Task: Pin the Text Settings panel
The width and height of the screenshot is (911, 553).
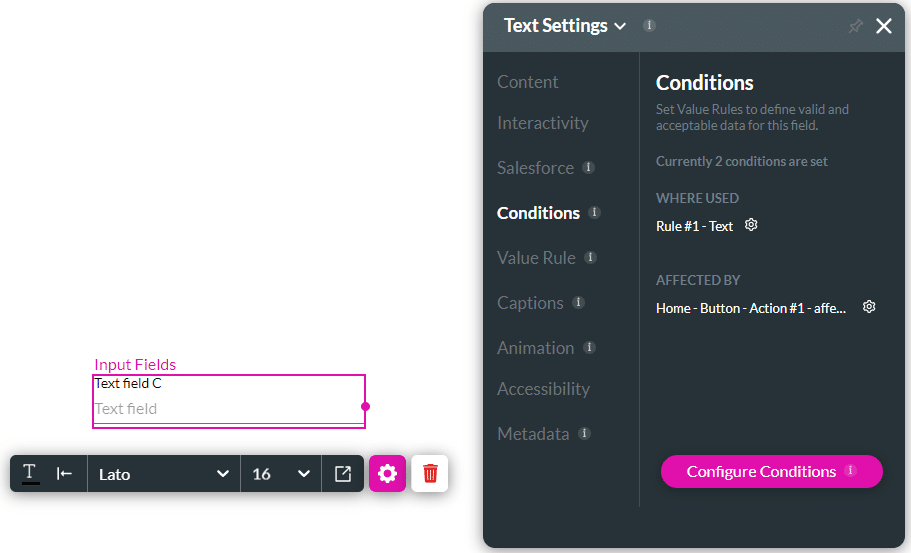Action: [x=855, y=26]
